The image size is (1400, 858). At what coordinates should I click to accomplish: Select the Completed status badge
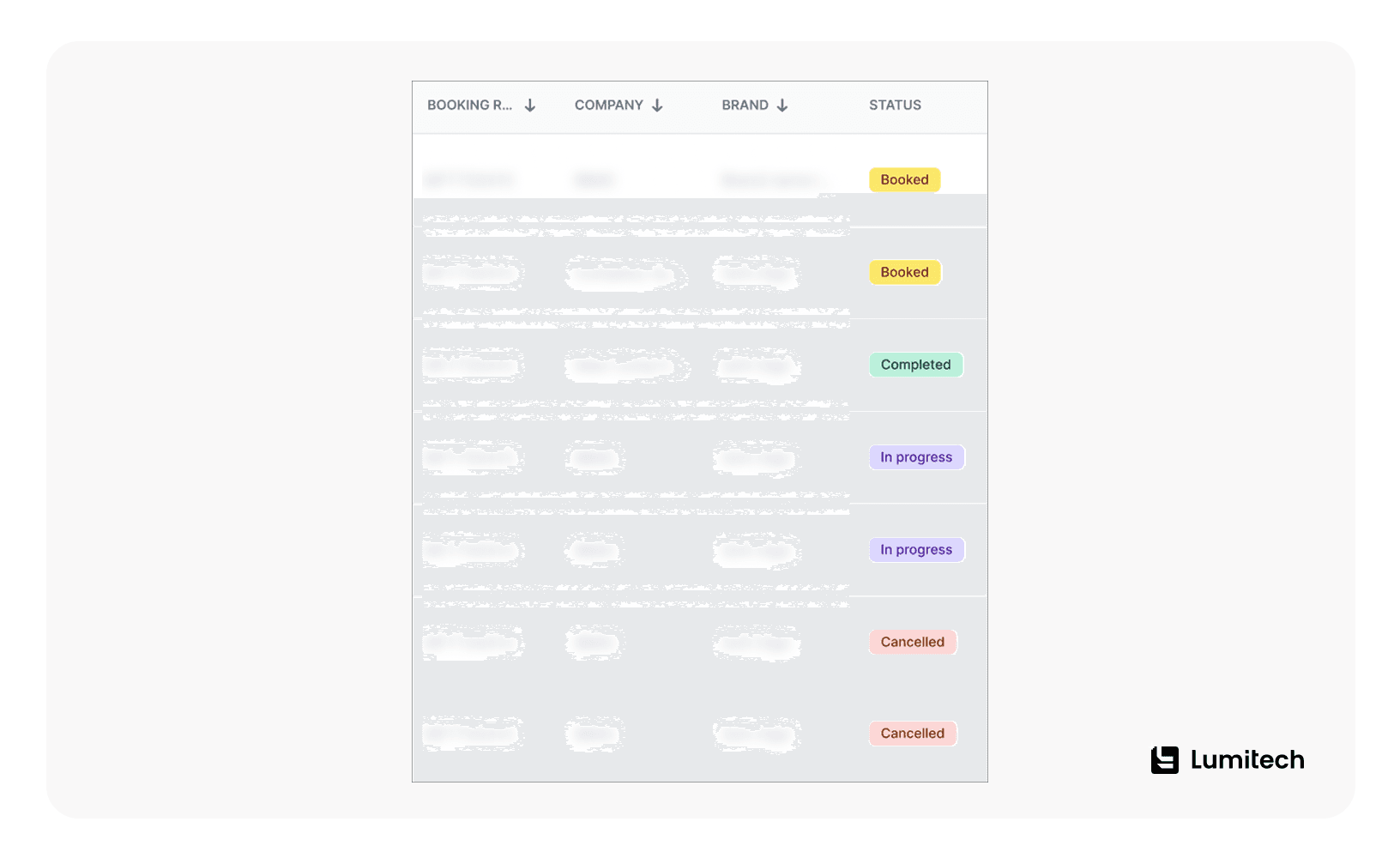(916, 365)
